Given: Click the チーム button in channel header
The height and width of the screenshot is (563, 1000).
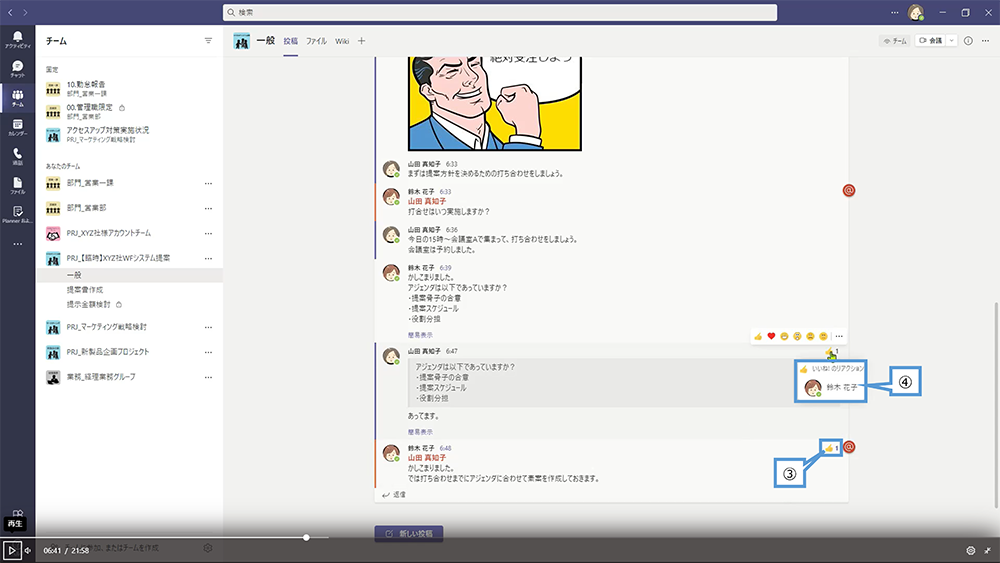Looking at the screenshot, I should 895,41.
